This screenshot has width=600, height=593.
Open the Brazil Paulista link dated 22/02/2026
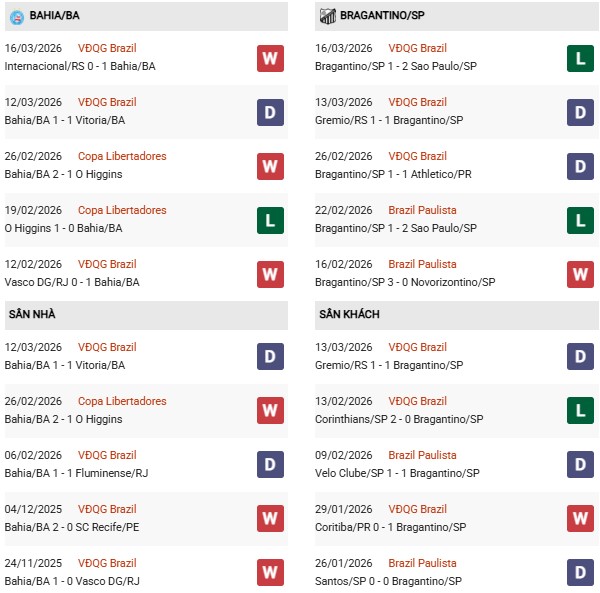coord(424,210)
